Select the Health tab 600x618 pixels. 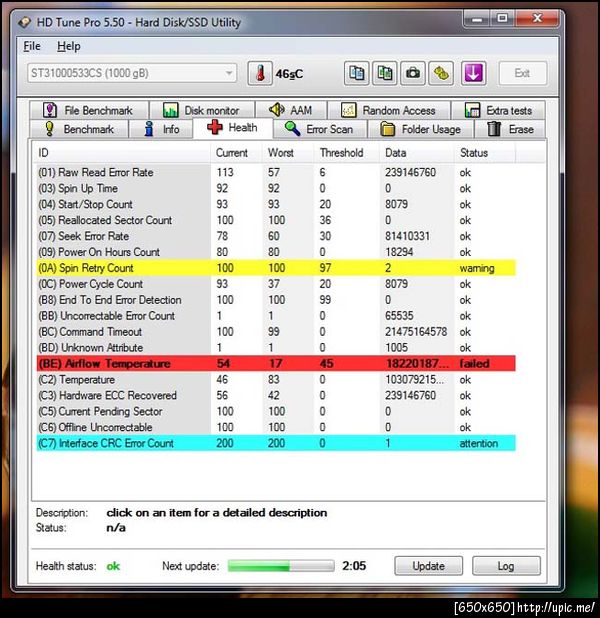(233, 128)
